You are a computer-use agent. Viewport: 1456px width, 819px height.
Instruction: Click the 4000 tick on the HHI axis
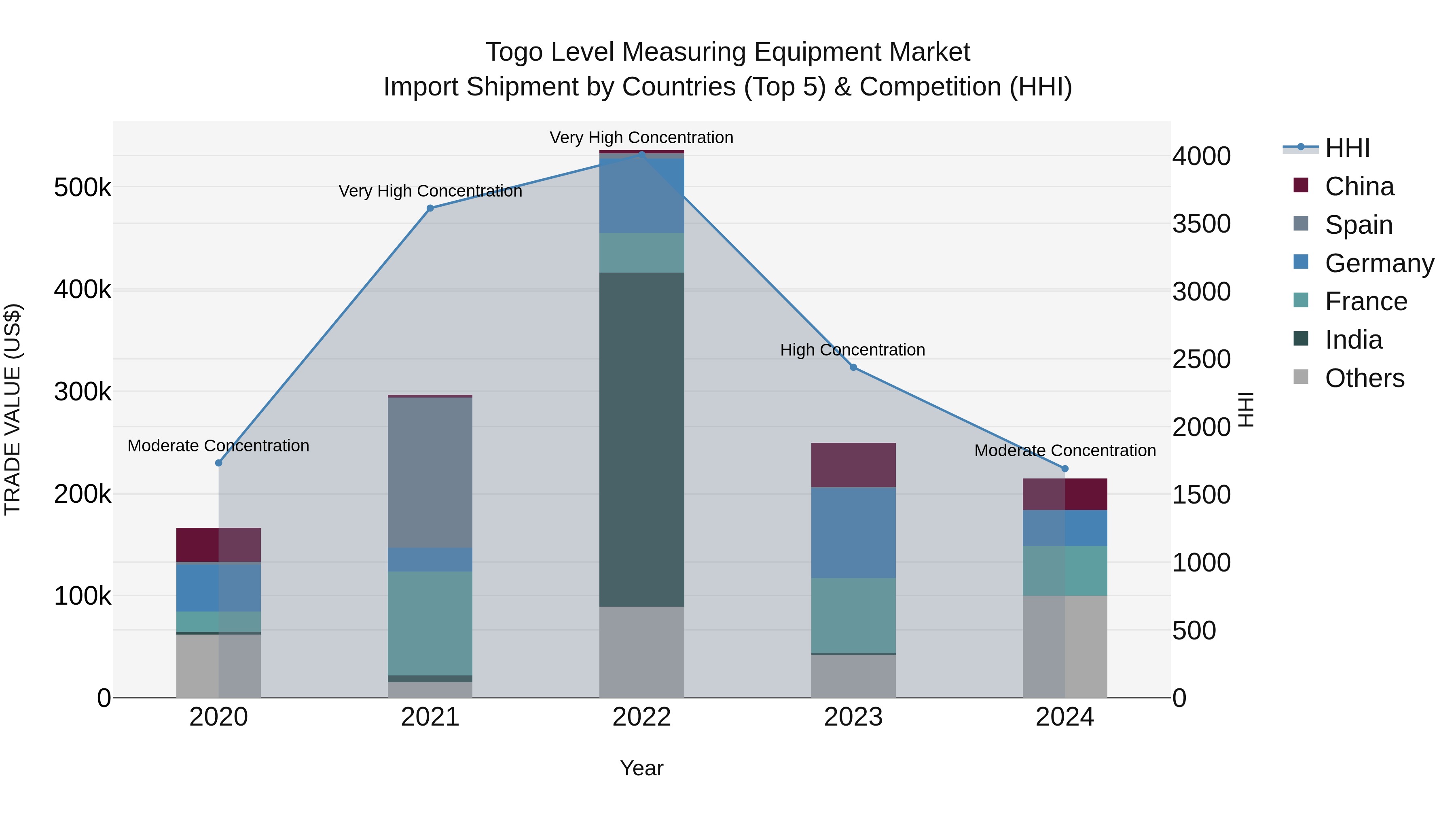1202,156
